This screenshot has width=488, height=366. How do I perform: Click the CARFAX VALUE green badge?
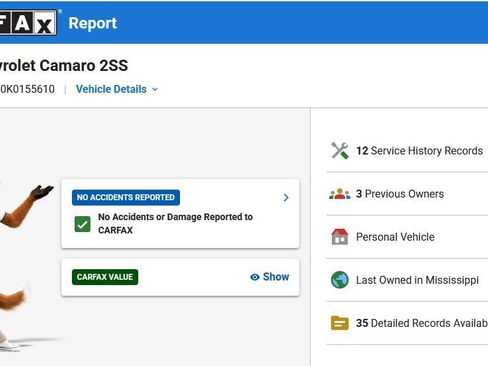point(105,277)
